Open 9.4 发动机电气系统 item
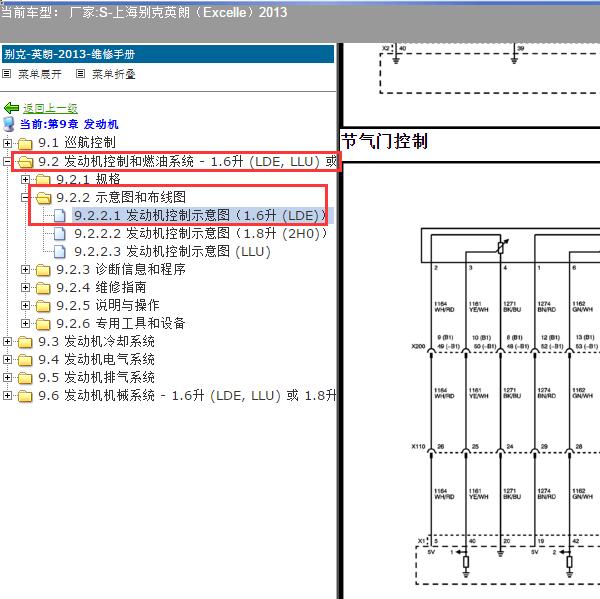This screenshot has width=600, height=599. [x=96, y=359]
